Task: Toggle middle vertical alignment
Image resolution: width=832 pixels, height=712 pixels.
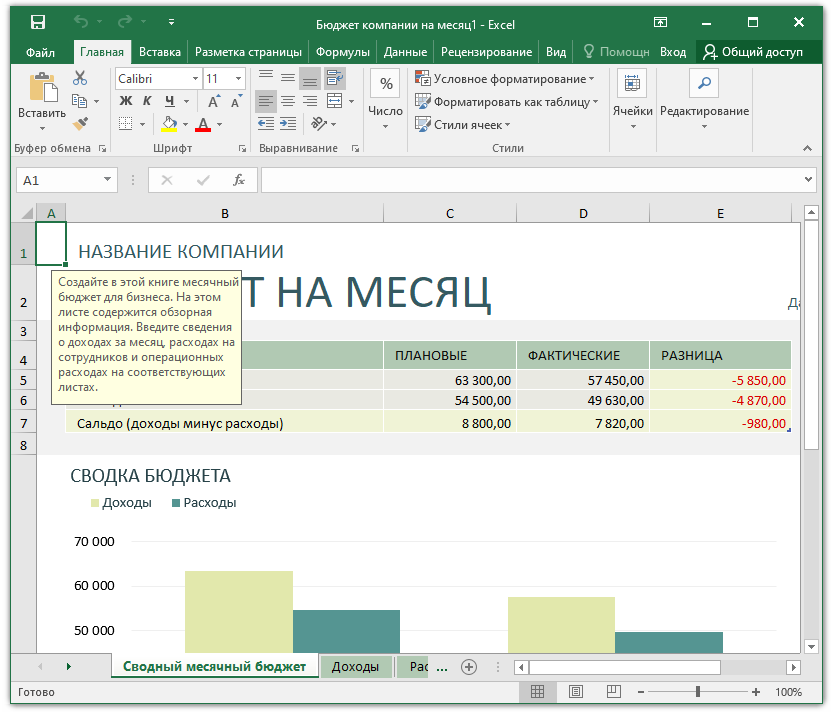Action: point(288,78)
